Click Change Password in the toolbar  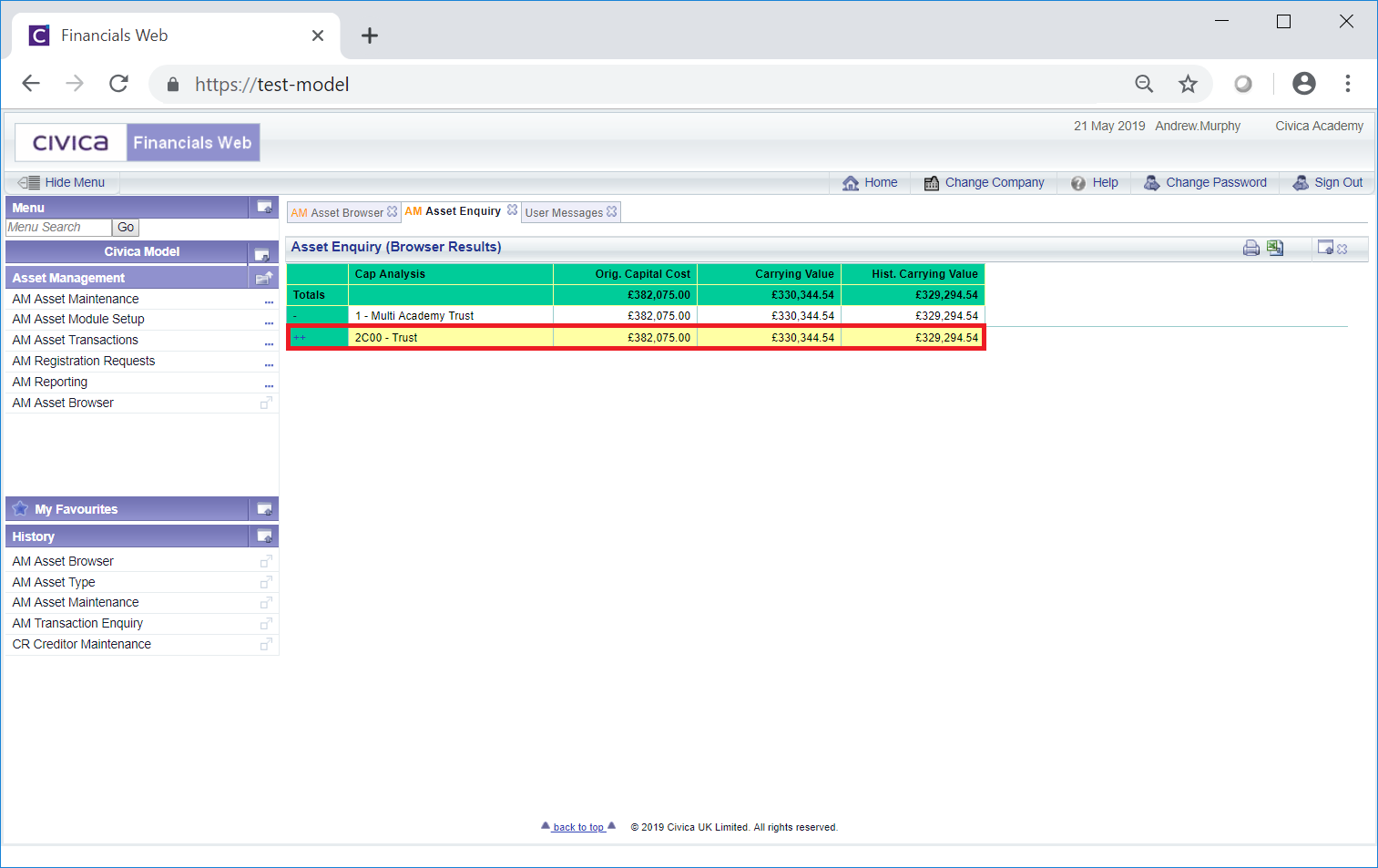pyautogui.click(x=1205, y=182)
